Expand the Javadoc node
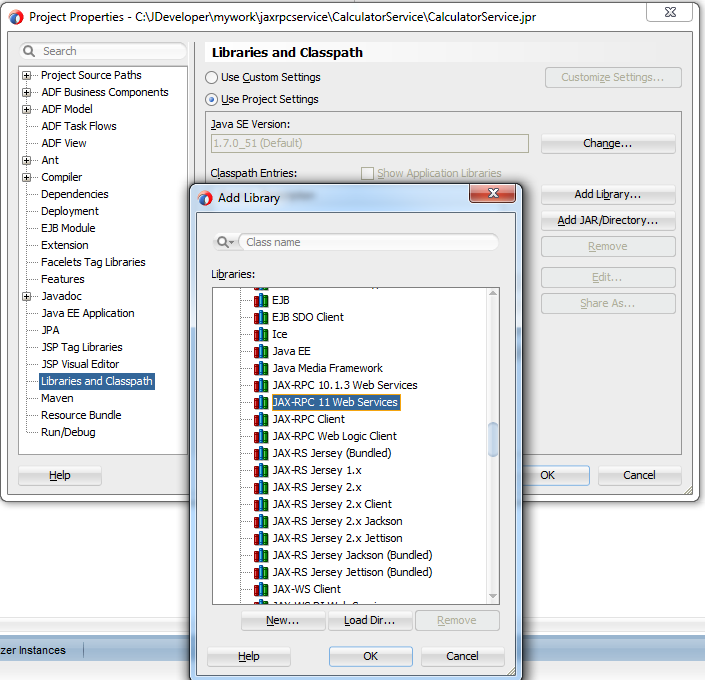Screen dimensions: 705x680 click(x=27, y=296)
